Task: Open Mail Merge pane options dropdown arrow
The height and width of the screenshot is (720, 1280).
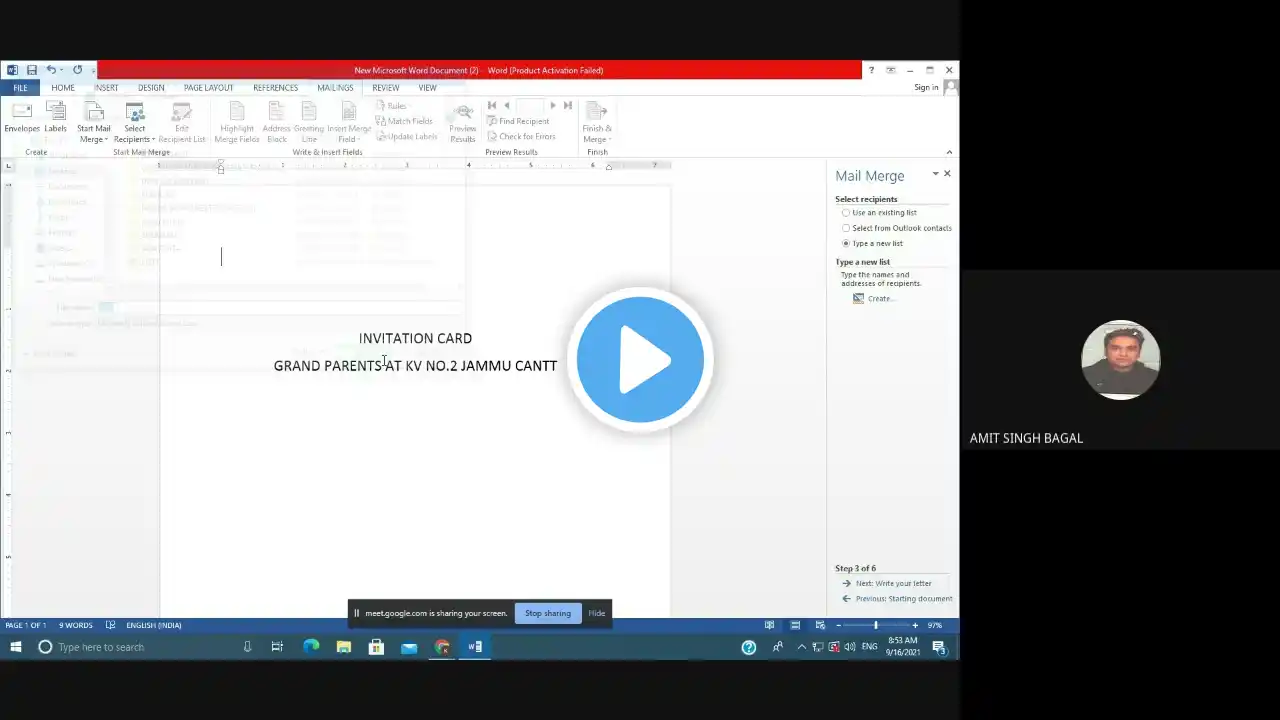Action: (x=935, y=174)
